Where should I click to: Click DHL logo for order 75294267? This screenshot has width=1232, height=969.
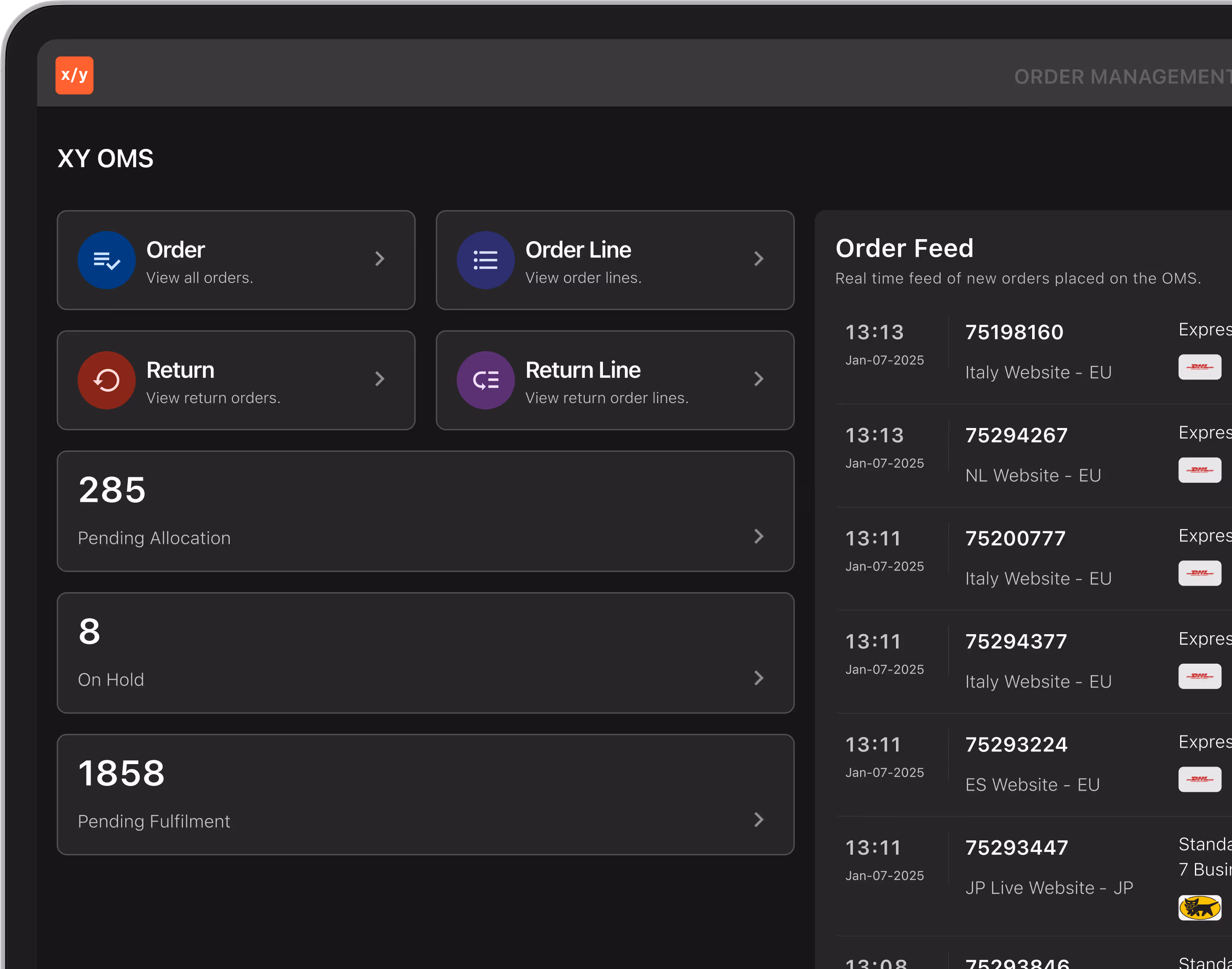(x=1199, y=470)
